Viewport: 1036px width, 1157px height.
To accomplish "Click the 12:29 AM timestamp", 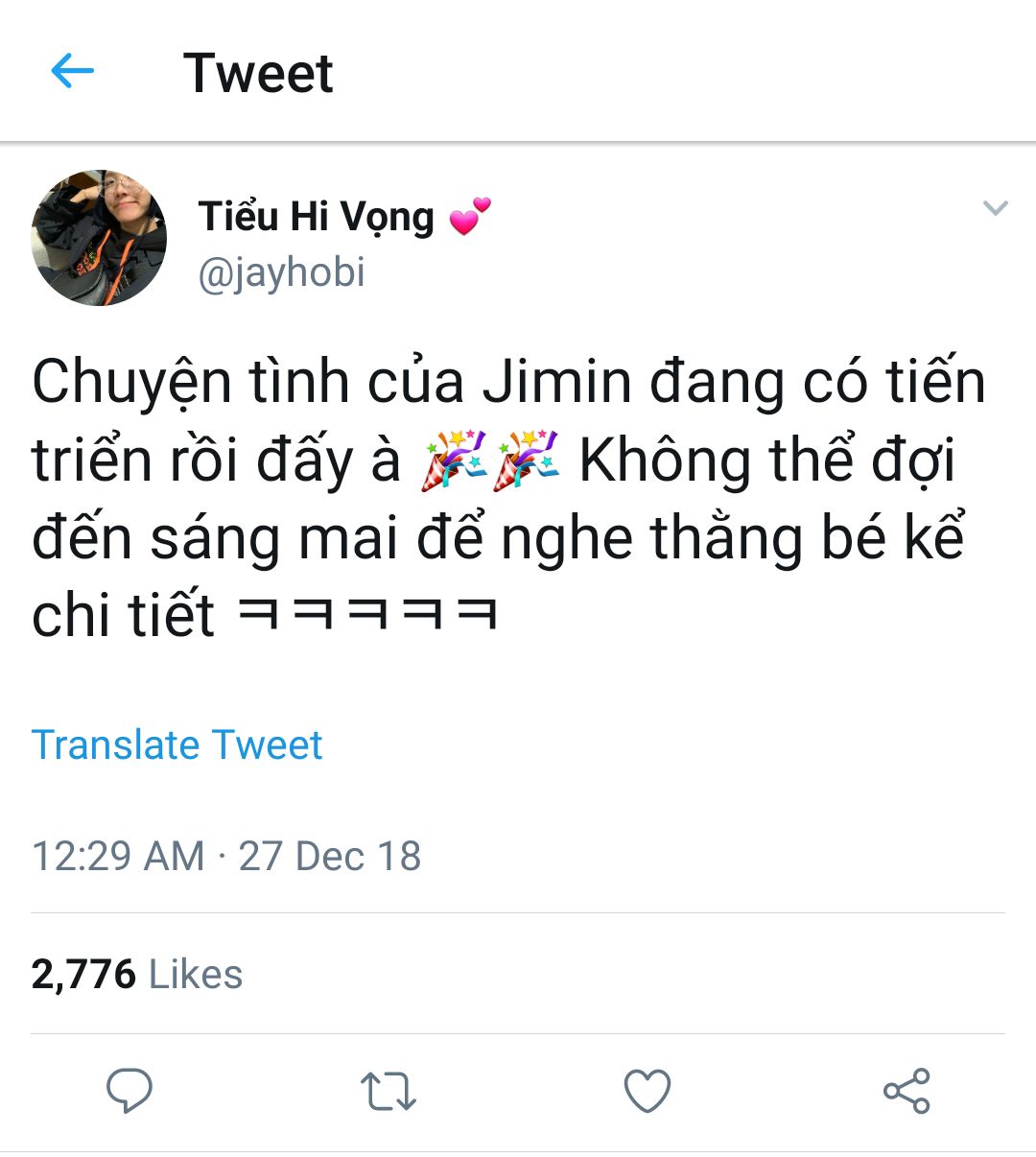I will pyautogui.click(x=118, y=856).
